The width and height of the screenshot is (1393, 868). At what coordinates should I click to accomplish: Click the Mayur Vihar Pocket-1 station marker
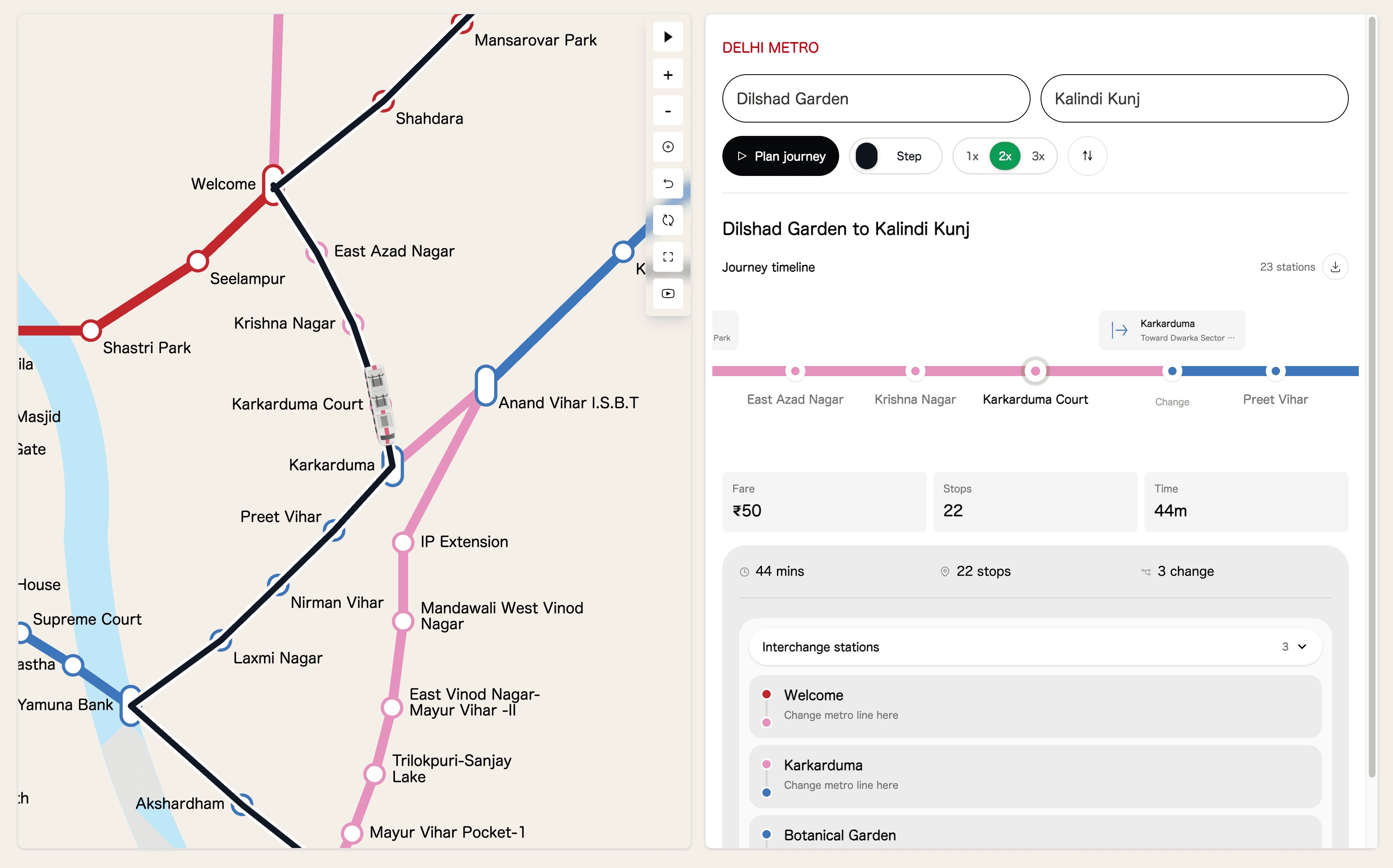[352, 833]
